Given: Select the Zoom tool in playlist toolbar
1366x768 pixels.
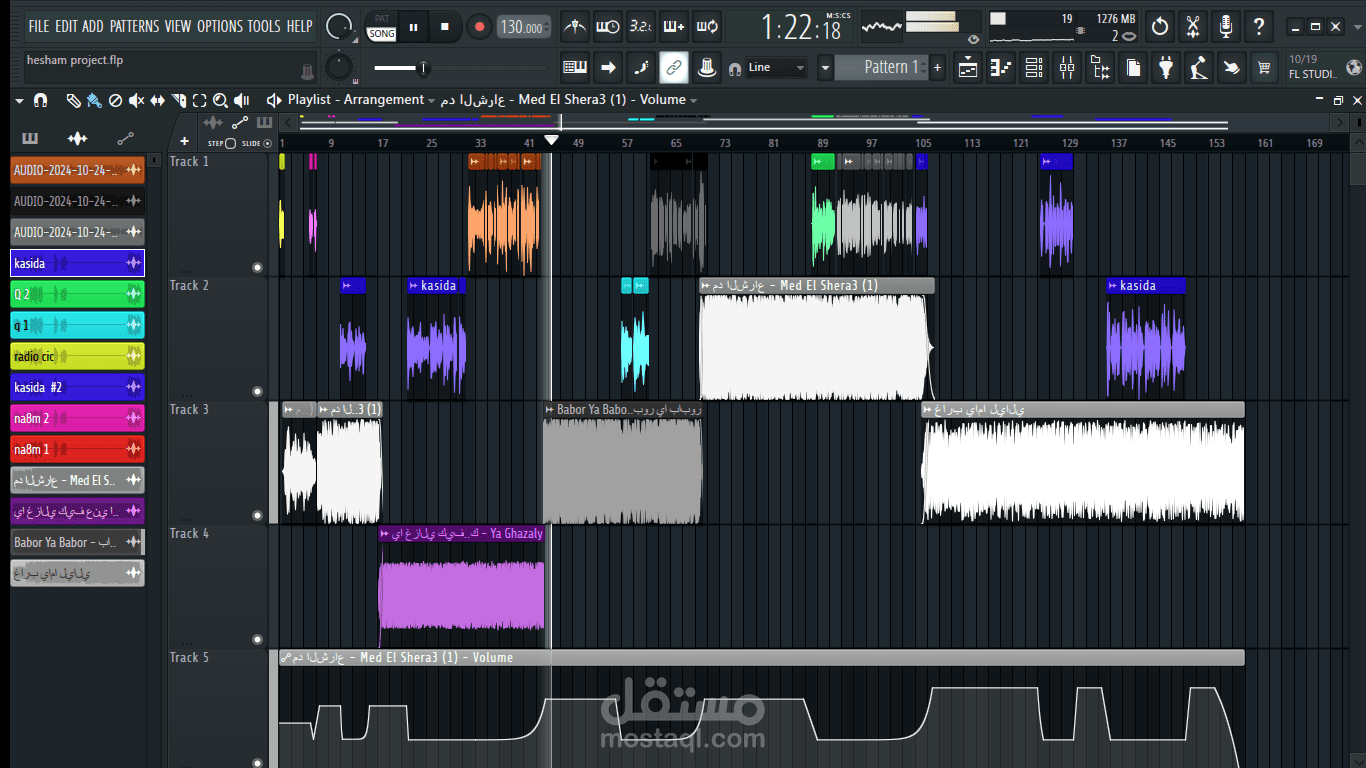Looking at the screenshot, I should pyautogui.click(x=219, y=99).
